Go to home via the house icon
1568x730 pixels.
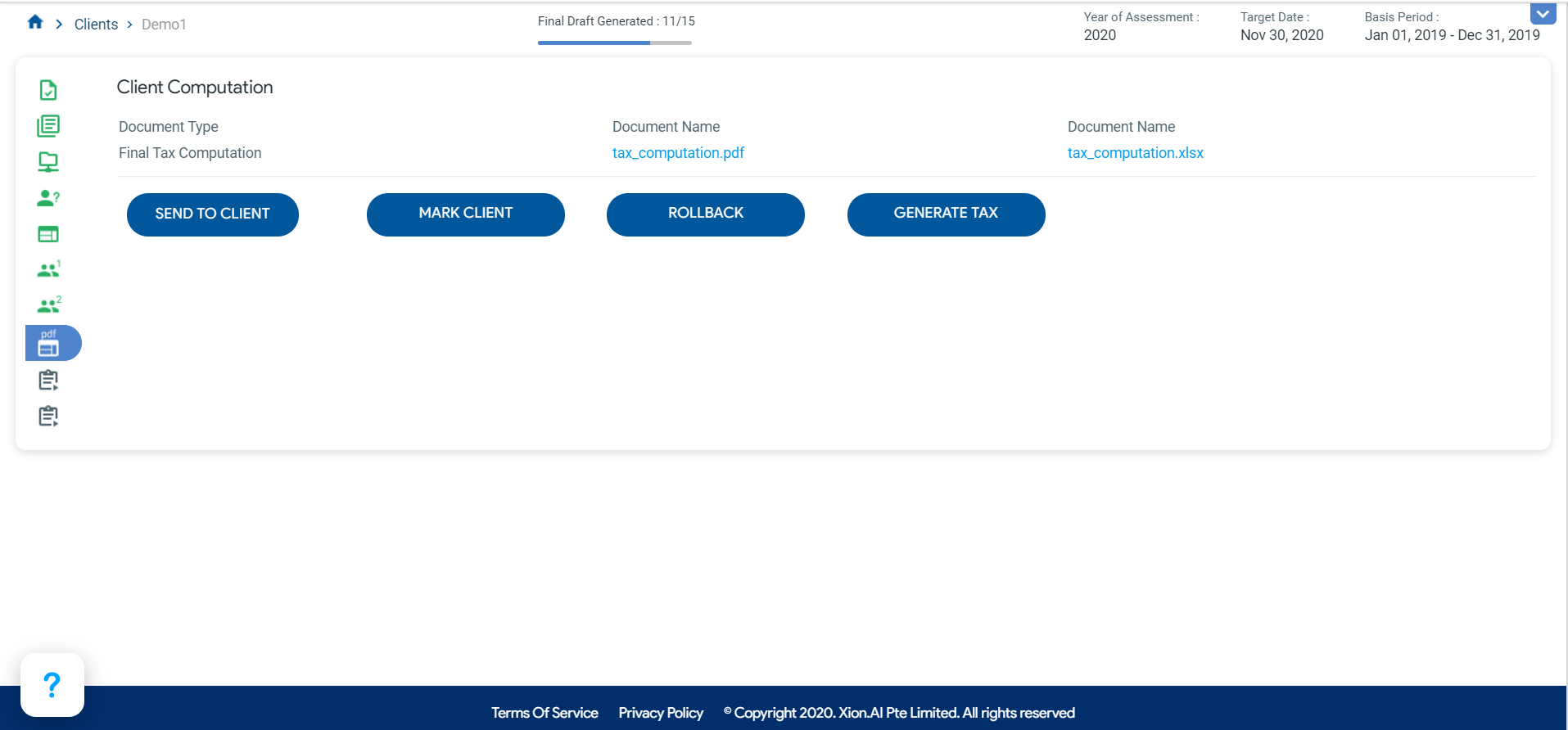(x=35, y=23)
